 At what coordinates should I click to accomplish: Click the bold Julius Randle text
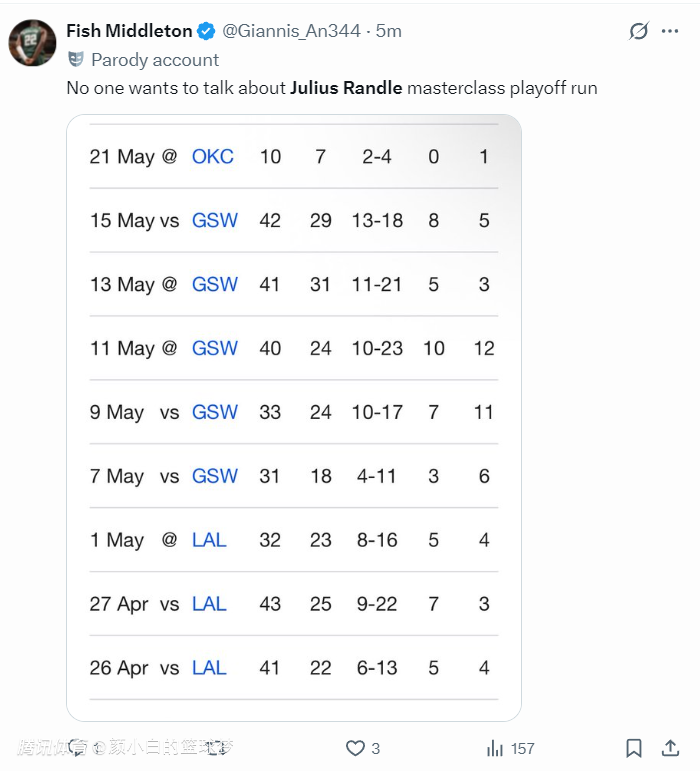(x=346, y=88)
